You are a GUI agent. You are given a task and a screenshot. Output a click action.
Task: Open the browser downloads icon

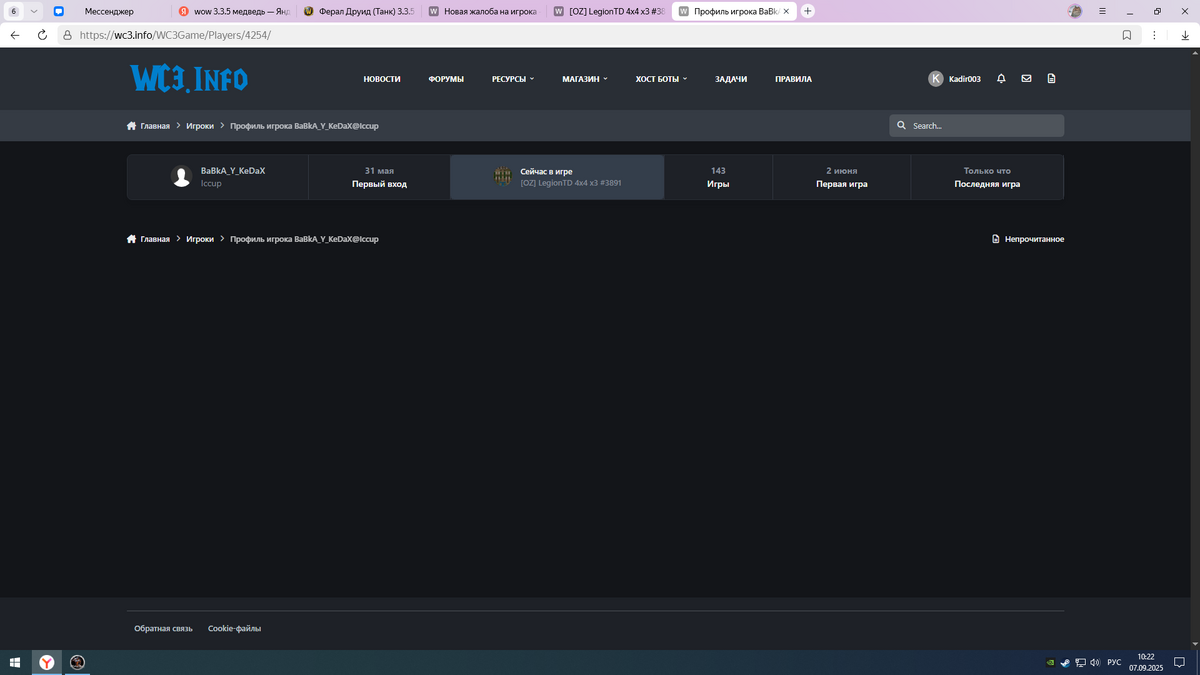tap(1184, 34)
